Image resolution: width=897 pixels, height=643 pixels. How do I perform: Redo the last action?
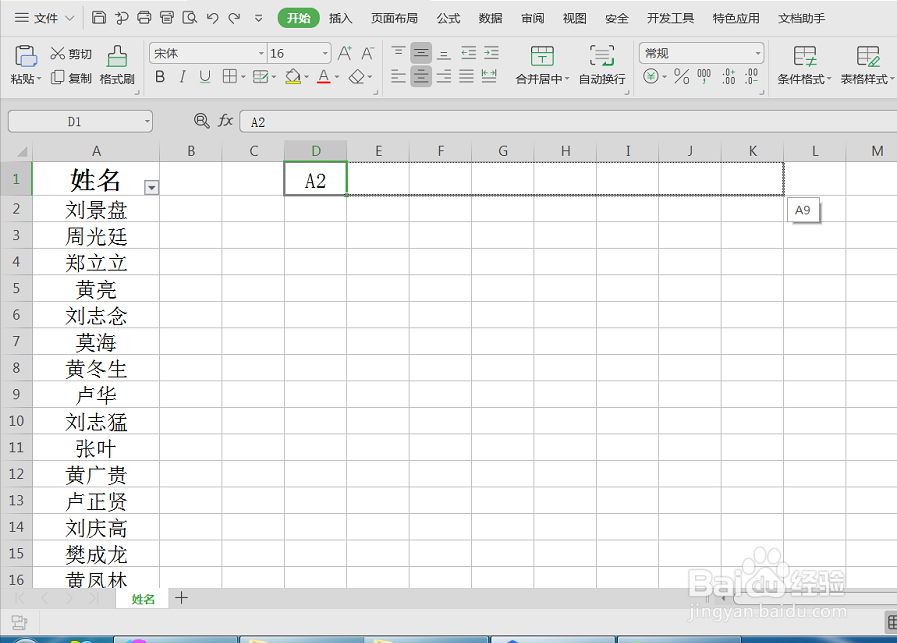(235, 18)
